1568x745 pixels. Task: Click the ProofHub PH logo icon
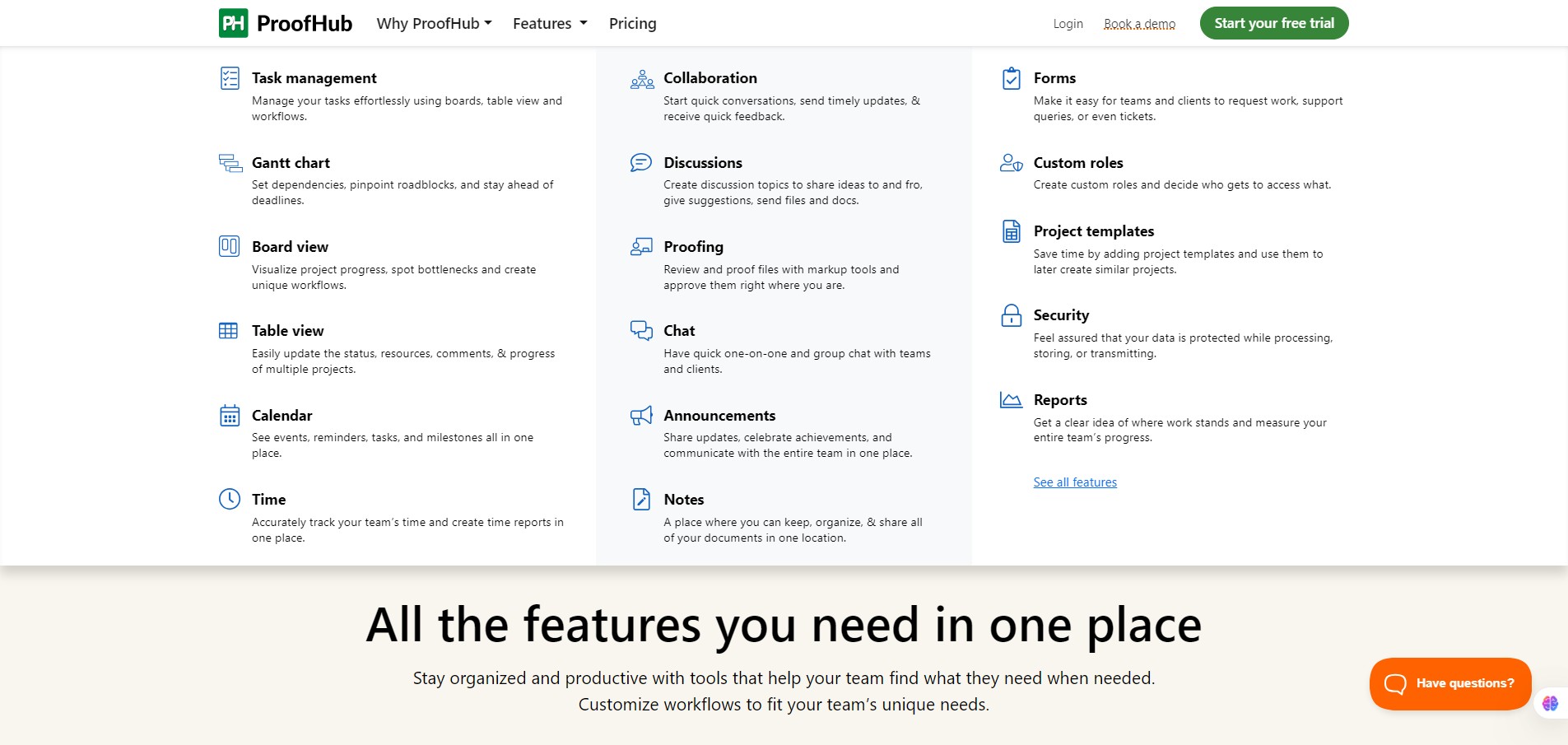234,23
